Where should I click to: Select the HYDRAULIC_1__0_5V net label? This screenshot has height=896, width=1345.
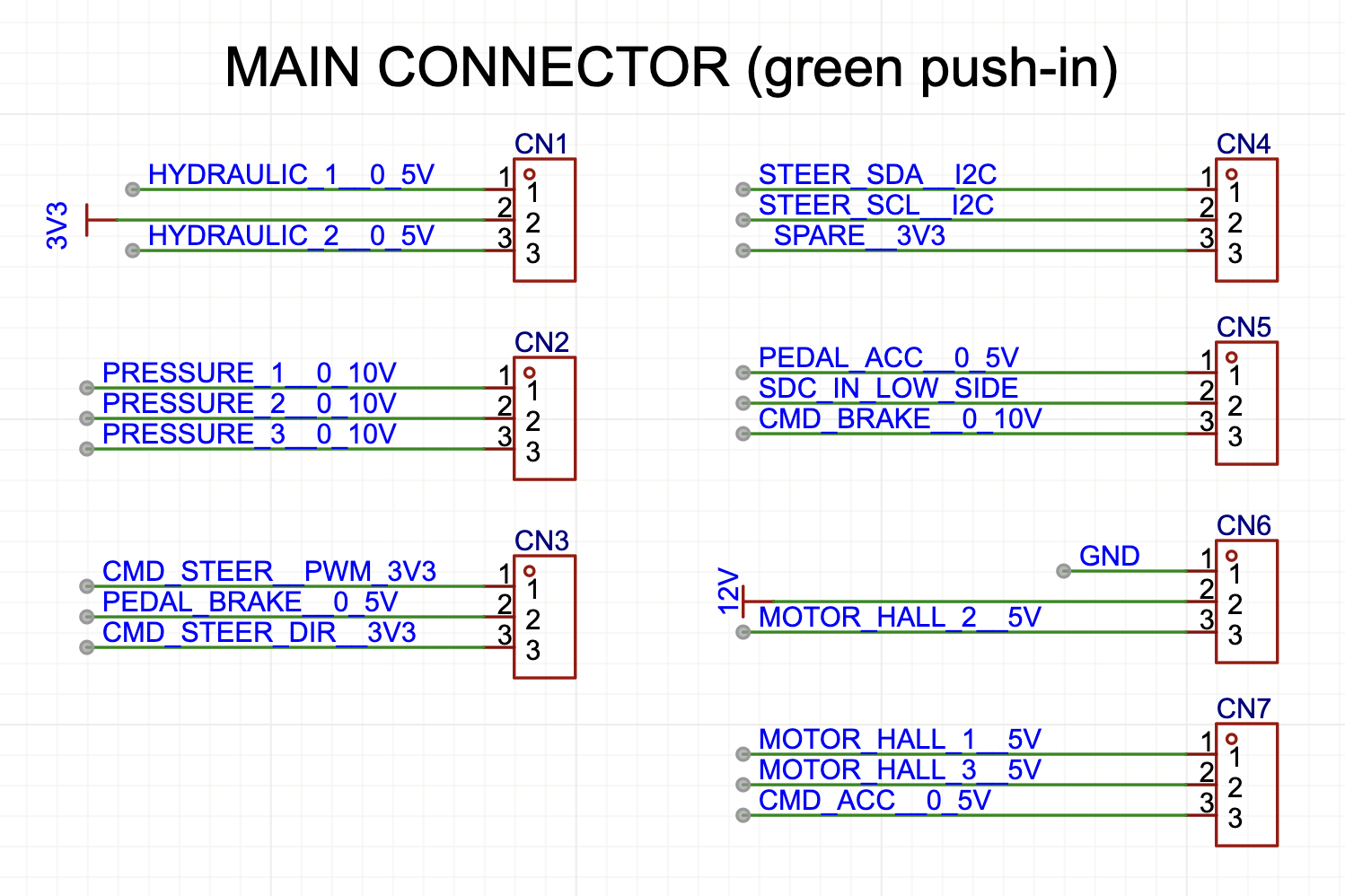(291, 175)
